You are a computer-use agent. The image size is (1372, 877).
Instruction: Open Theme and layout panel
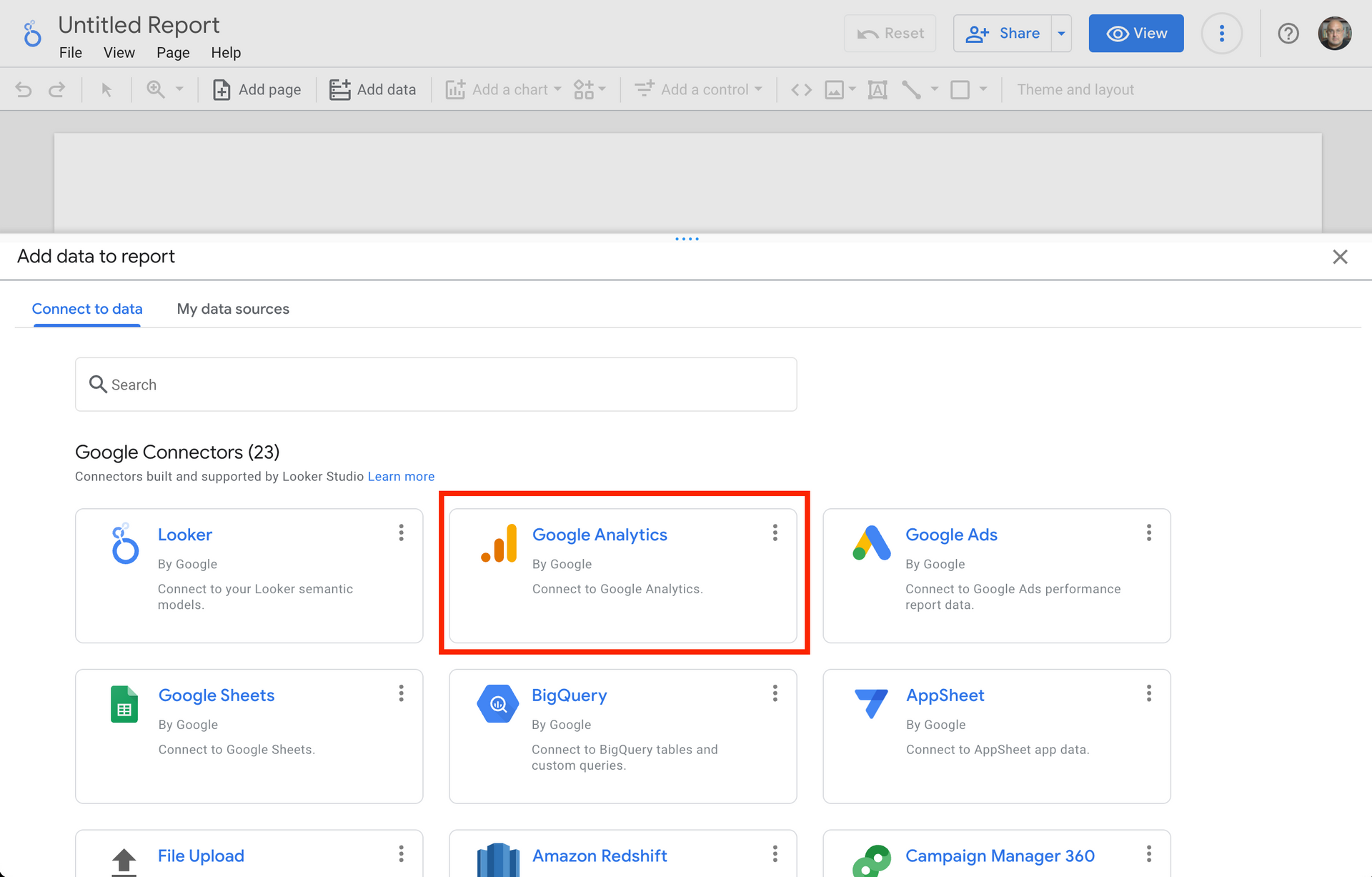[x=1075, y=89]
